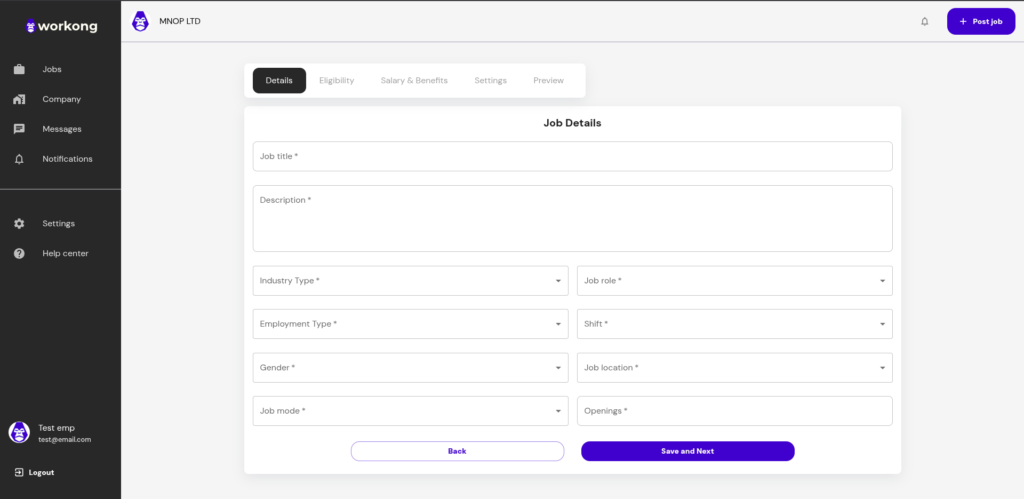Open Company via its building icon
Screen dimensions: 1024x499
click(19, 99)
